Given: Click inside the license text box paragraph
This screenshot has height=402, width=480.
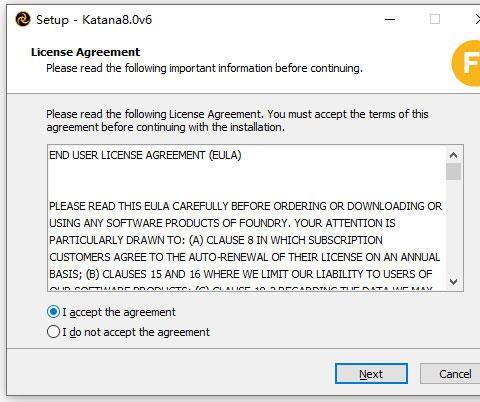Looking at the screenshot, I should pyautogui.click(x=246, y=240).
